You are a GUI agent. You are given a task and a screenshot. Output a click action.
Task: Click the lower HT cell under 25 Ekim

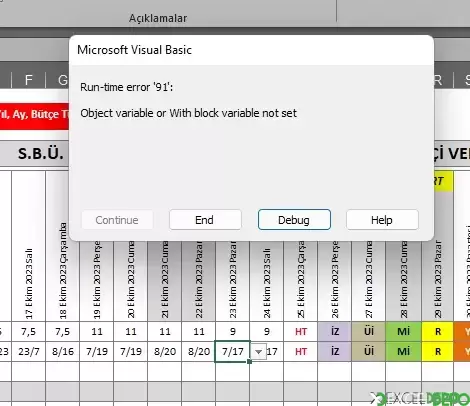tap(301, 351)
